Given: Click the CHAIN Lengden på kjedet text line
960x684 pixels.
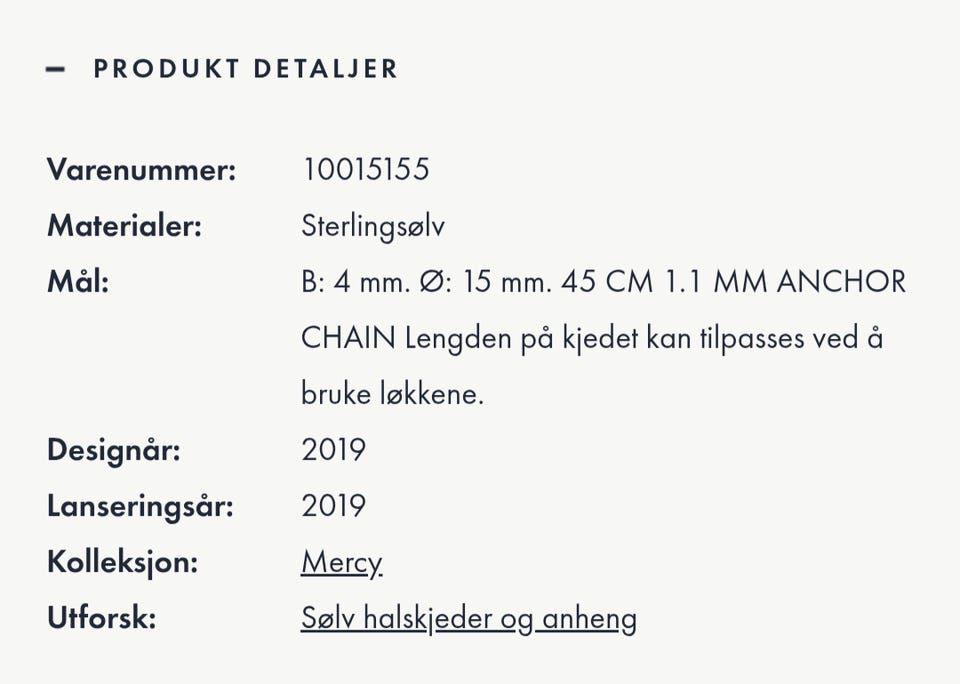Looking at the screenshot, I should [592, 338].
